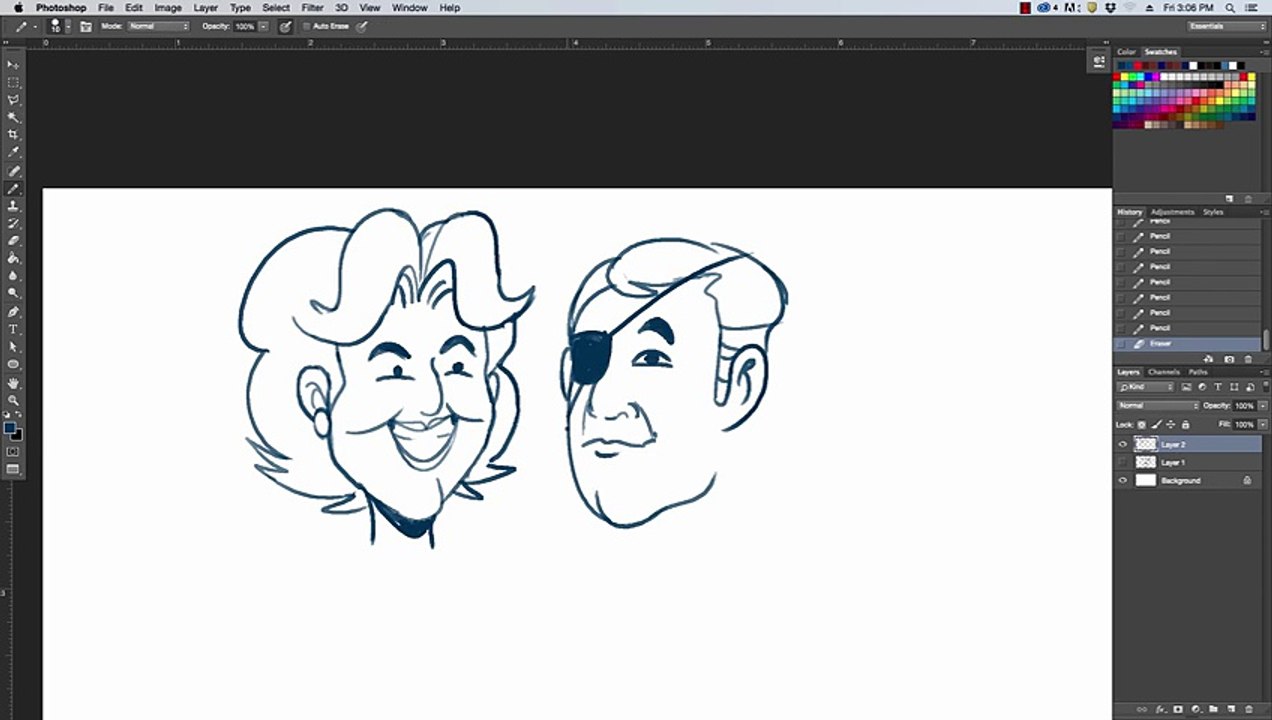
Task: Change the screen mode
Action: tap(13, 469)
